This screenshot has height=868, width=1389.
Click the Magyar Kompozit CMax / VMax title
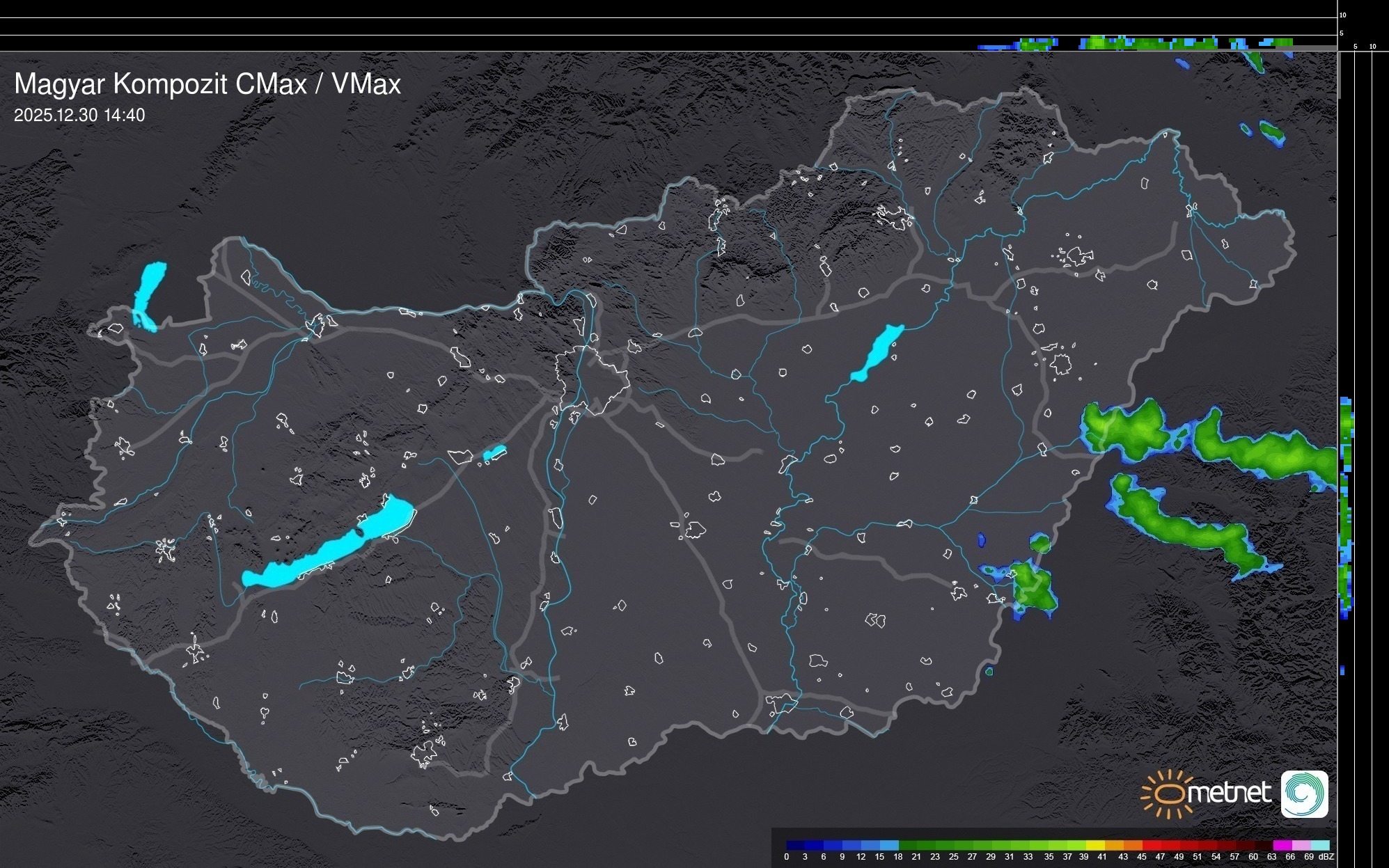tap(207, 84)
